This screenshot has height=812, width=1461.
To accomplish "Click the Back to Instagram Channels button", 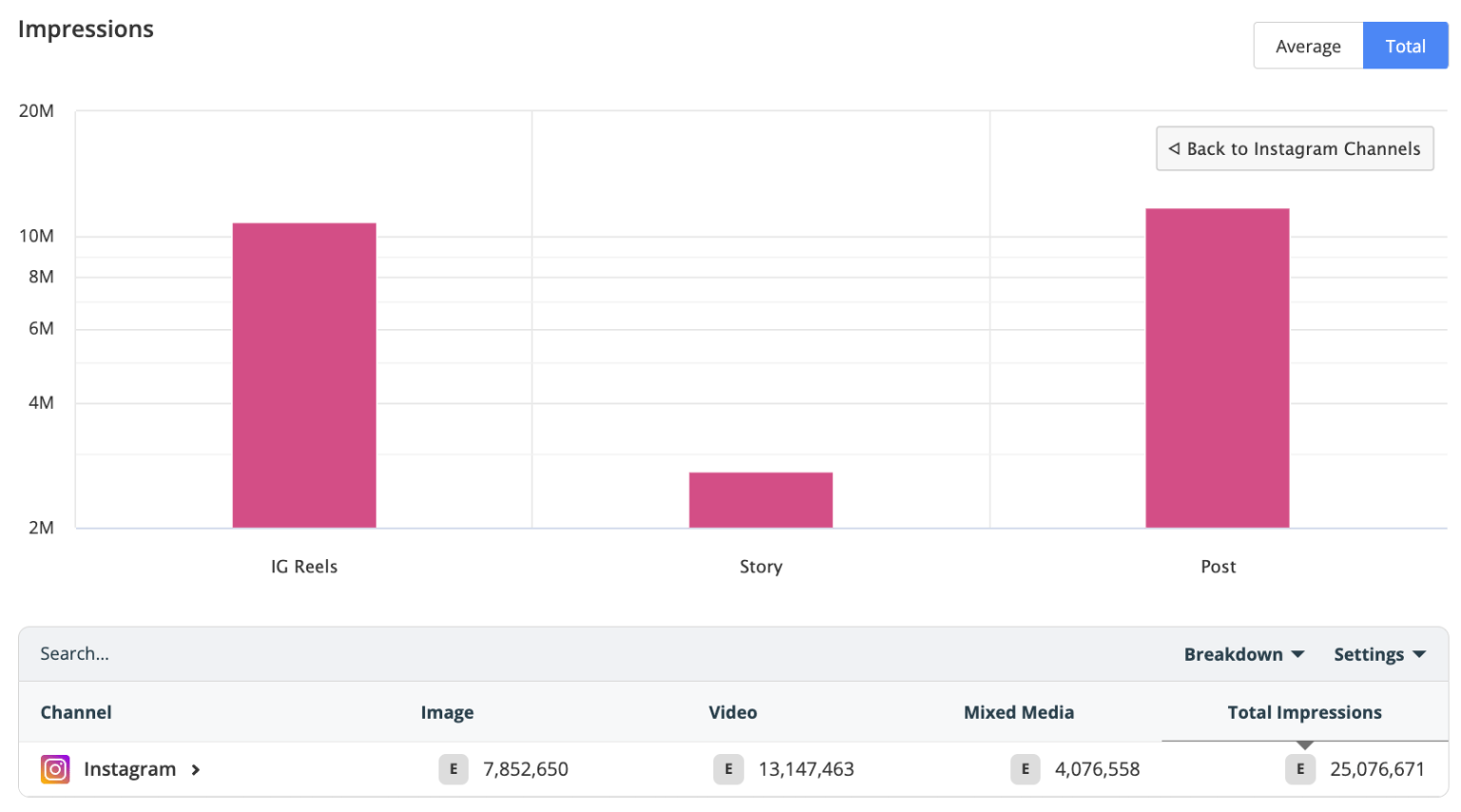I will click(x=1295, y=148).
